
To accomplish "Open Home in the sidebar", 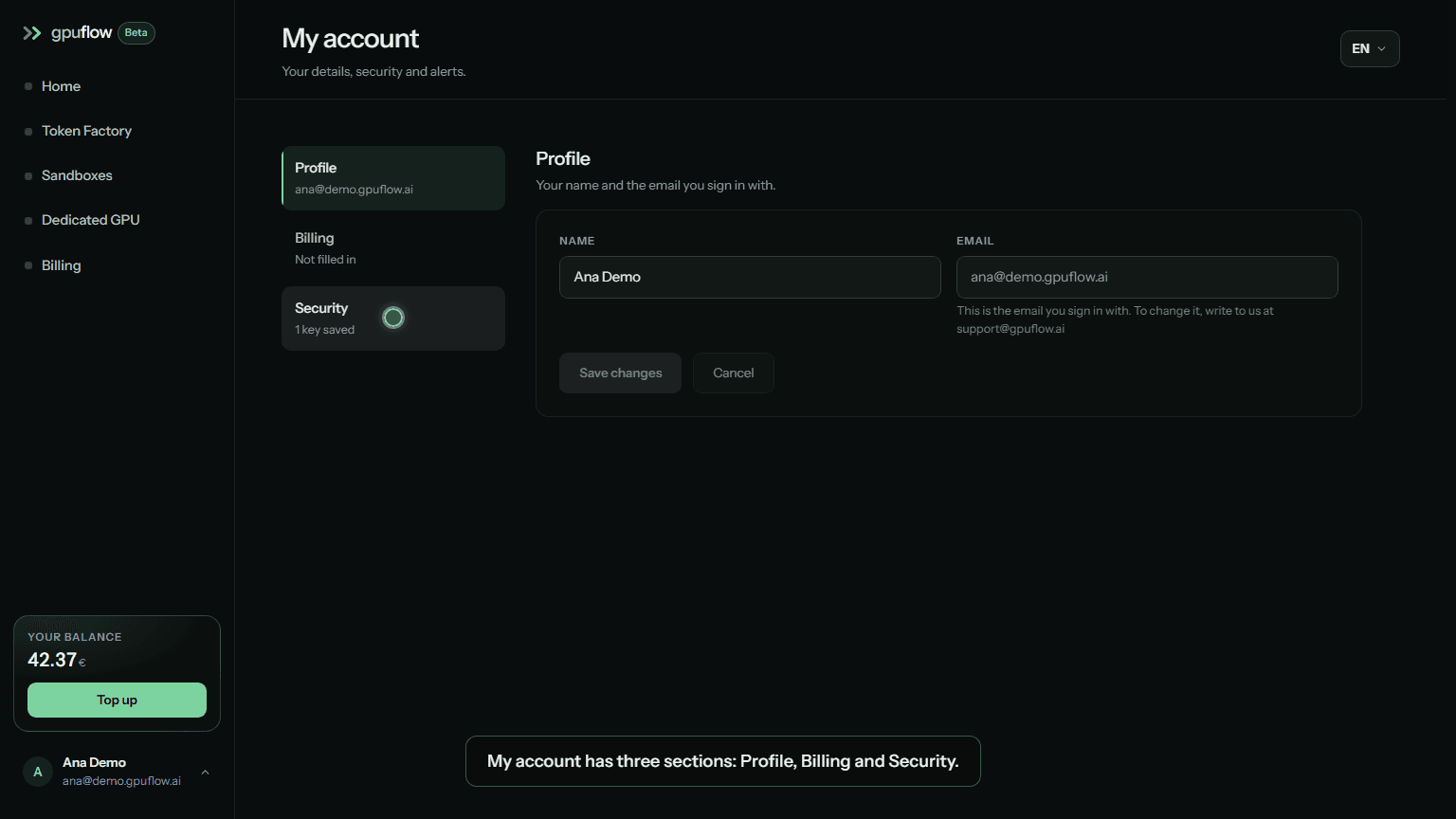I will (61, 86).
